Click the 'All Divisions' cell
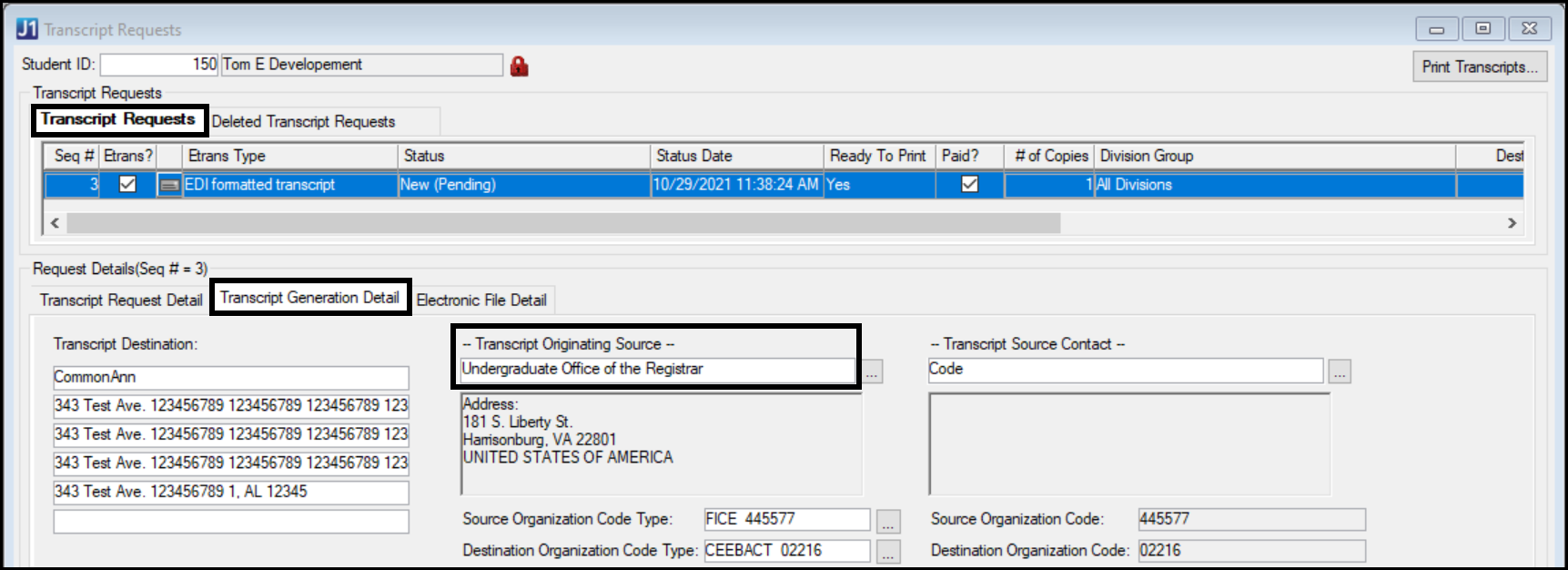The height and width of the screenshot is (570, 1568). (1274, 185)
